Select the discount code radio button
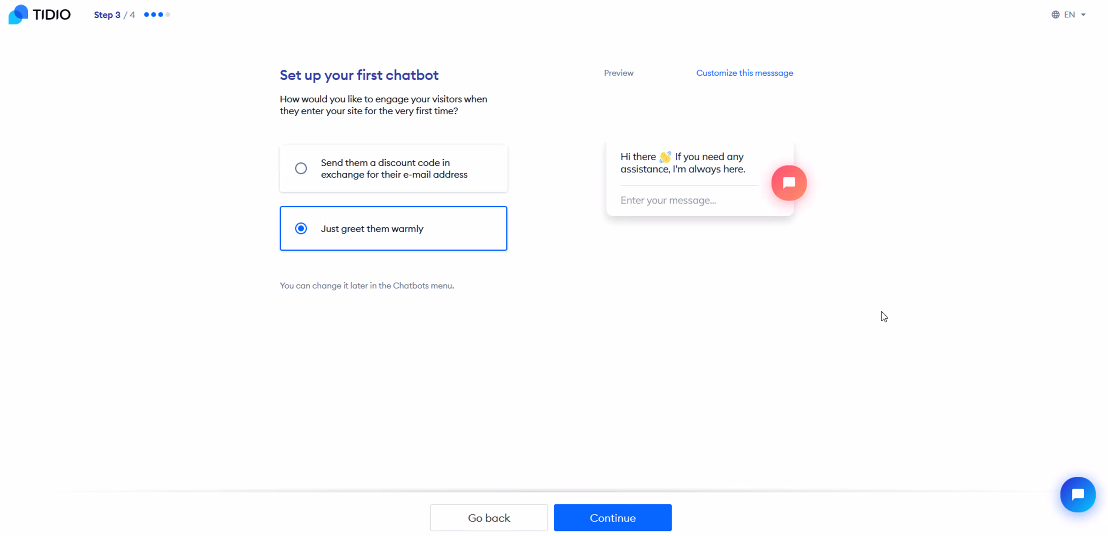Screen dimensions: 1108x536 point(301,169)
